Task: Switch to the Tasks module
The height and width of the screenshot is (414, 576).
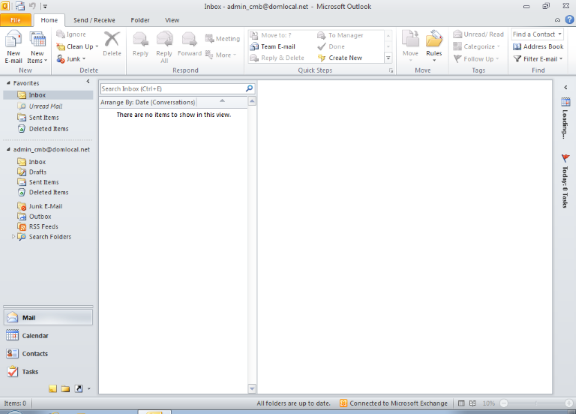Action: pos(48,371)
